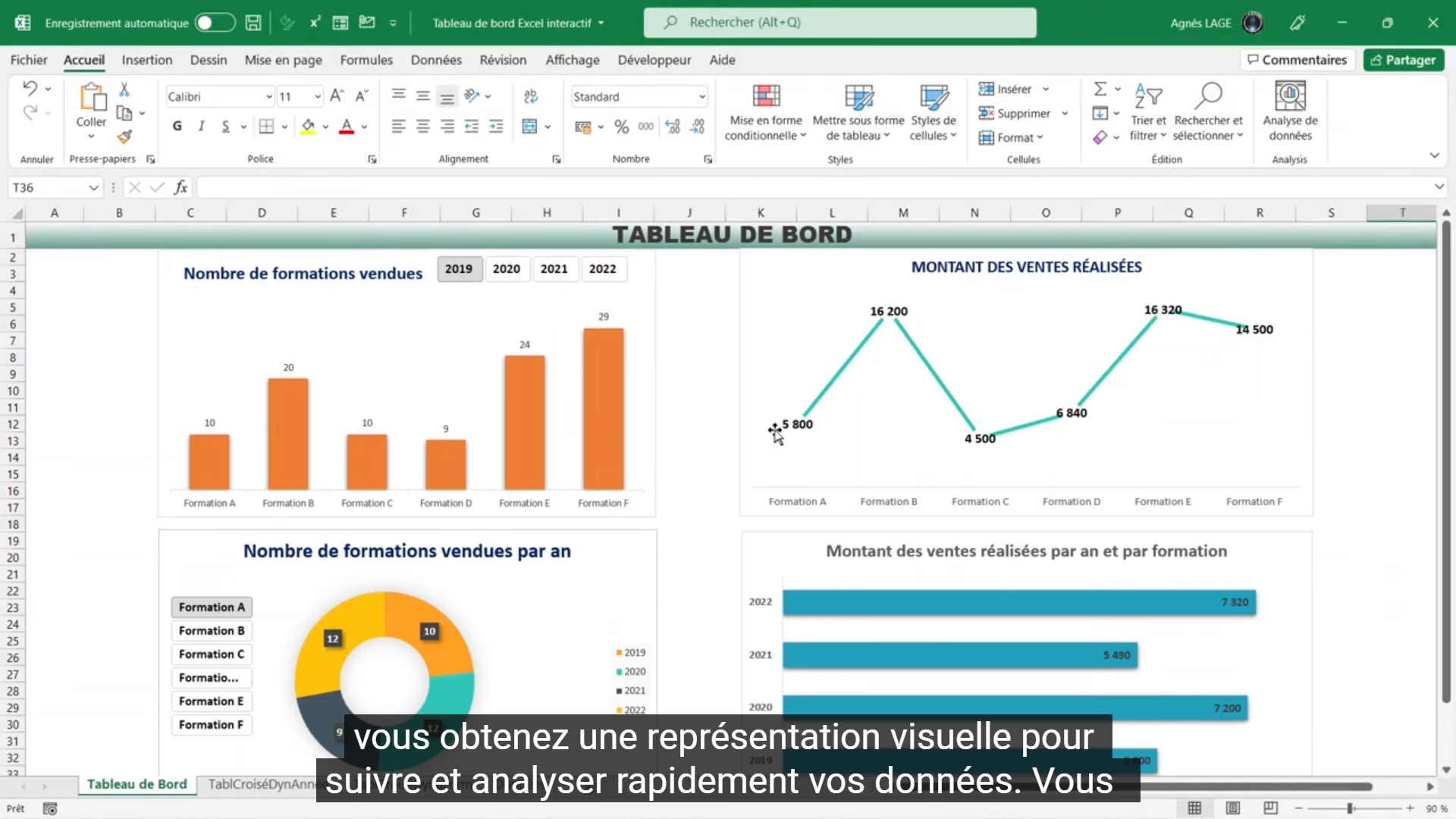Click the AutoSum sigma icon
Viewport: 1456px width, 819px height.
(1100, 89)
